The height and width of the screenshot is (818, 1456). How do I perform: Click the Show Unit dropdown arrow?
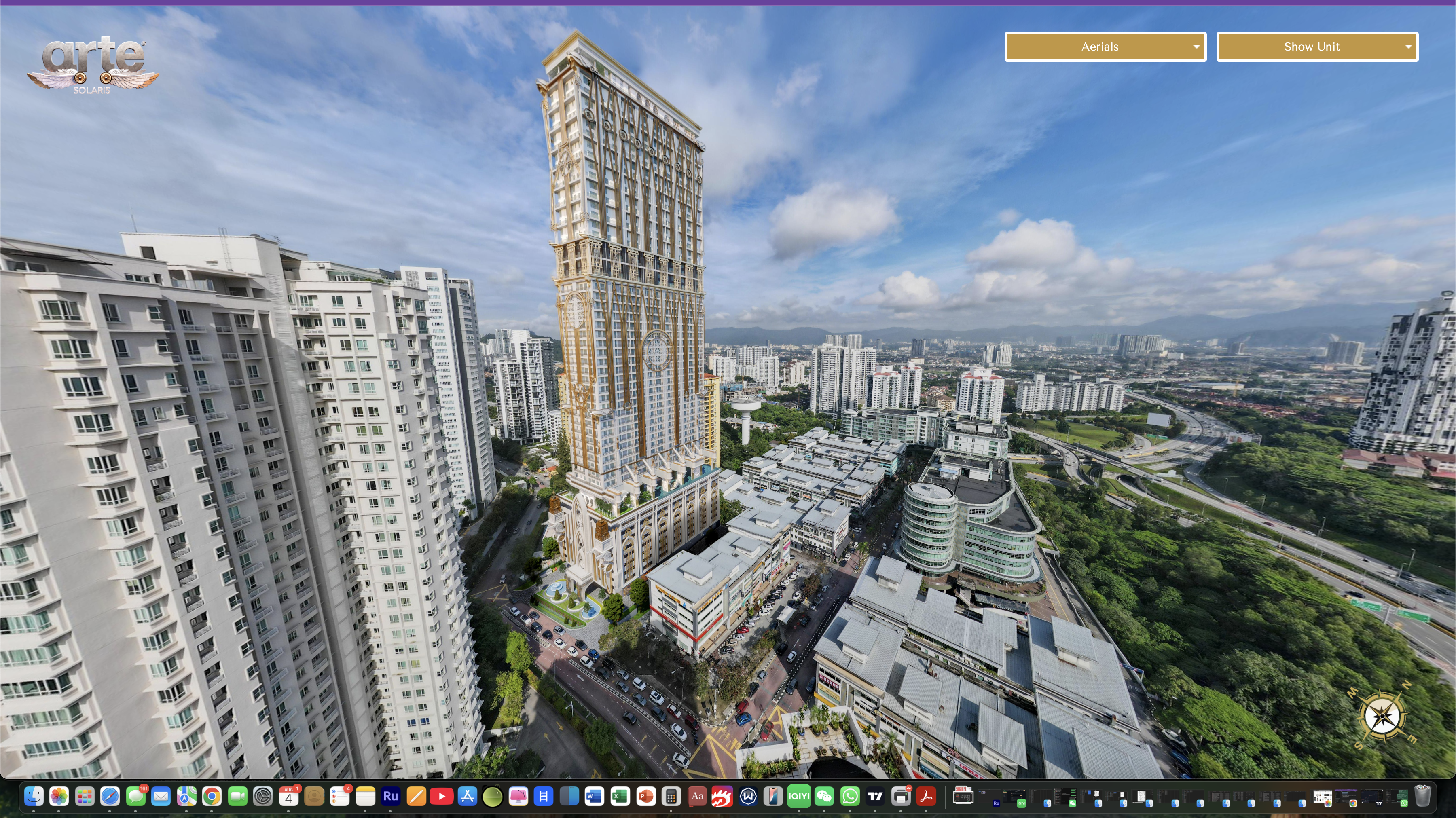point(1408,47)
